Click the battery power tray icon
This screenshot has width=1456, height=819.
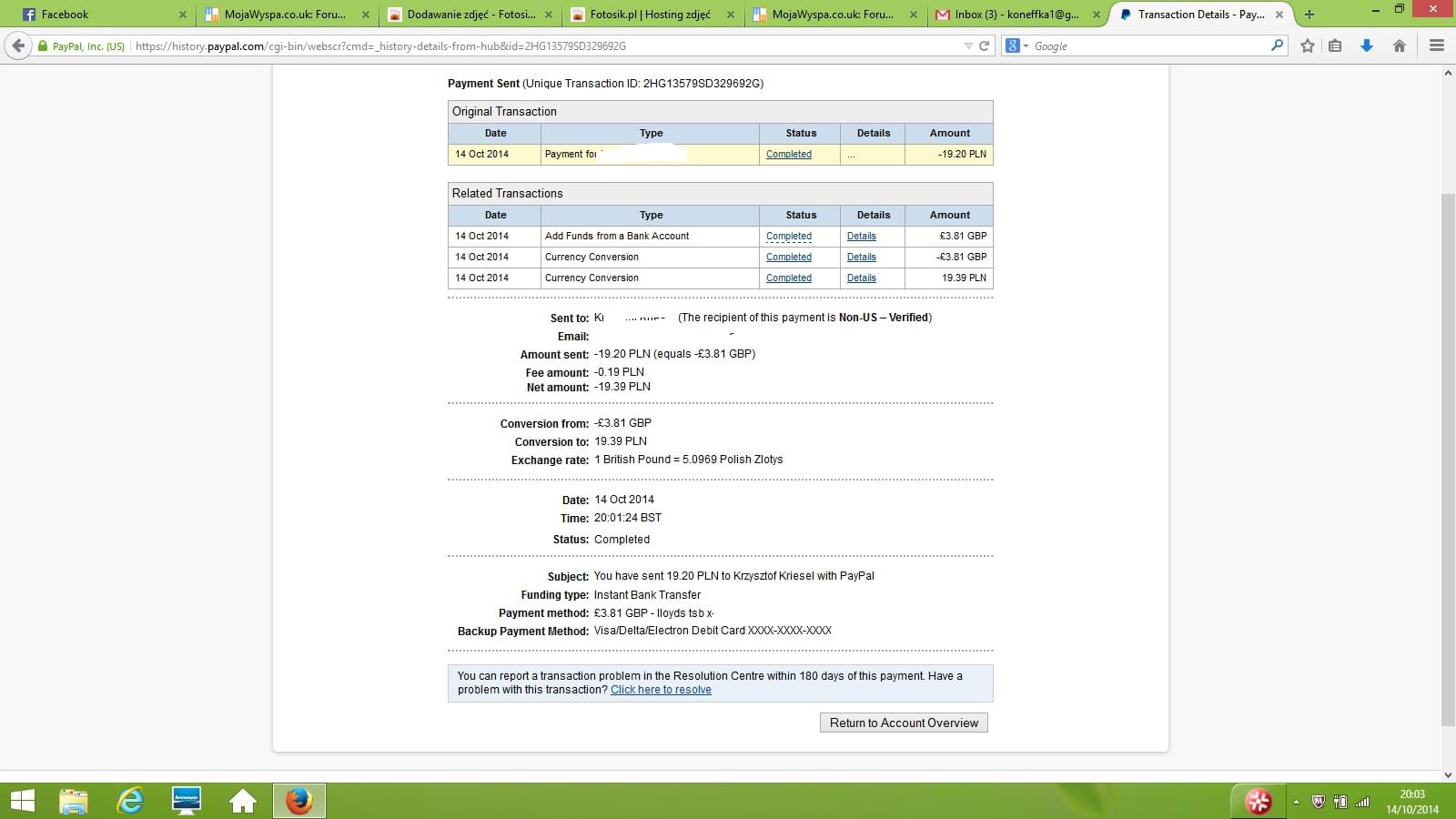click(x=1340, y=802)
